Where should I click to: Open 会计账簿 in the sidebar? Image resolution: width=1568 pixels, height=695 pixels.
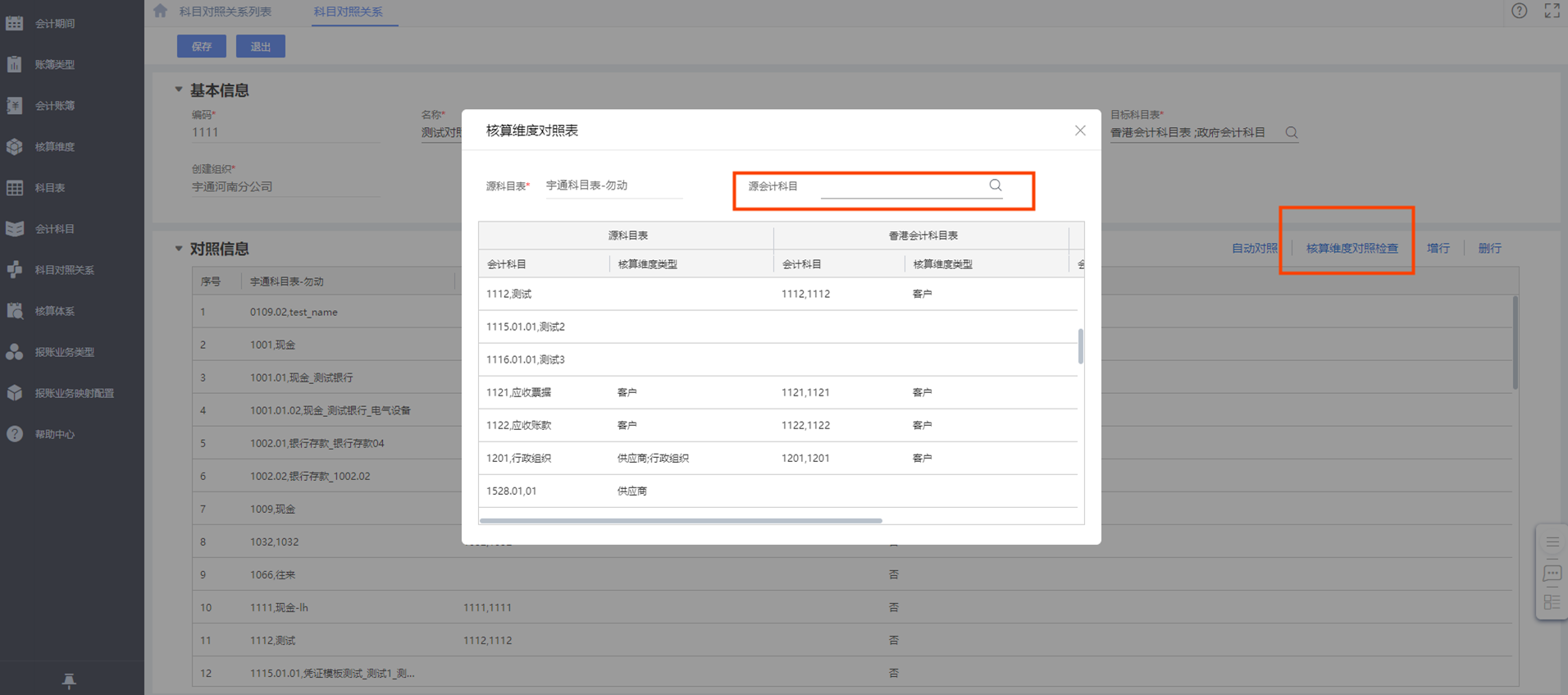55,106
